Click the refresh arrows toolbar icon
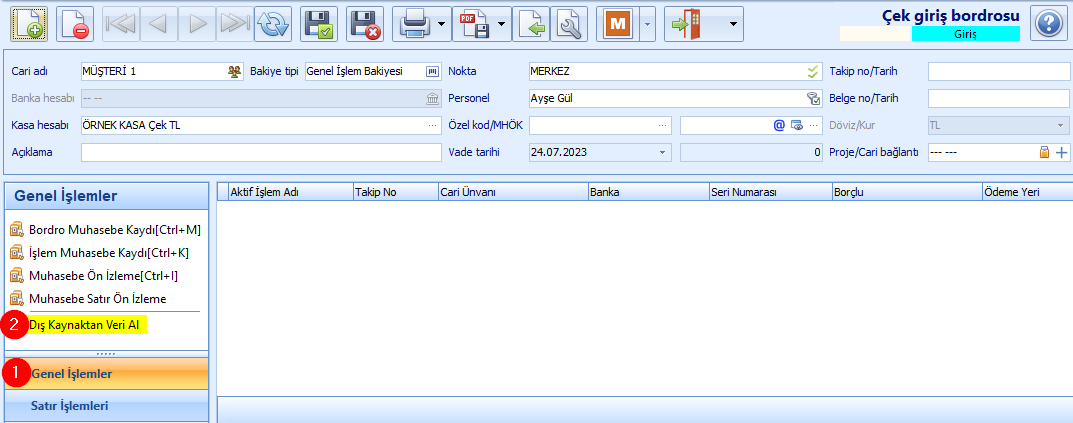This screenshot has width=1073, height=423. [272, 24]
